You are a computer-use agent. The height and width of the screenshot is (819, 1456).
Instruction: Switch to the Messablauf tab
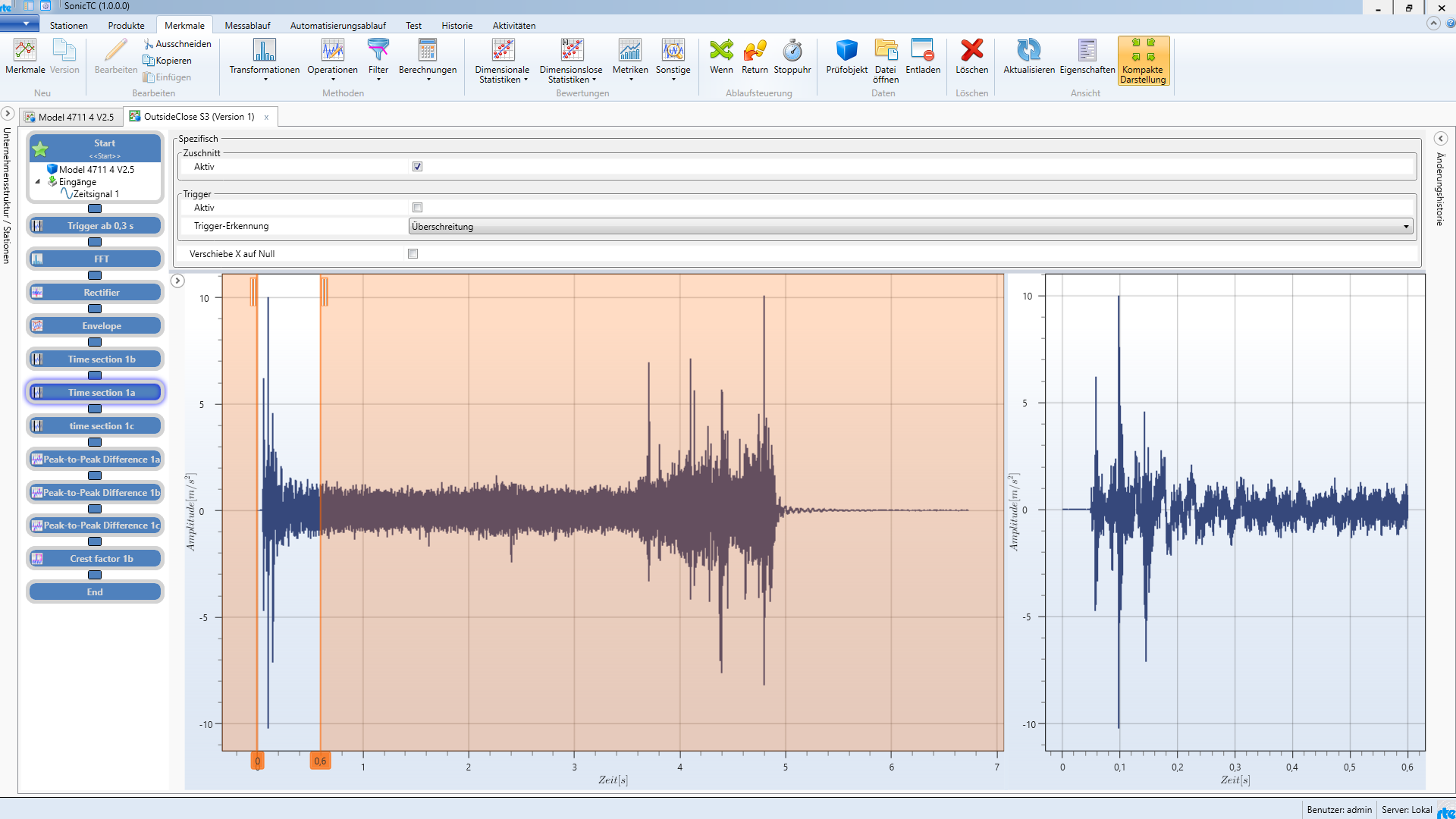(x=247, y=25)
